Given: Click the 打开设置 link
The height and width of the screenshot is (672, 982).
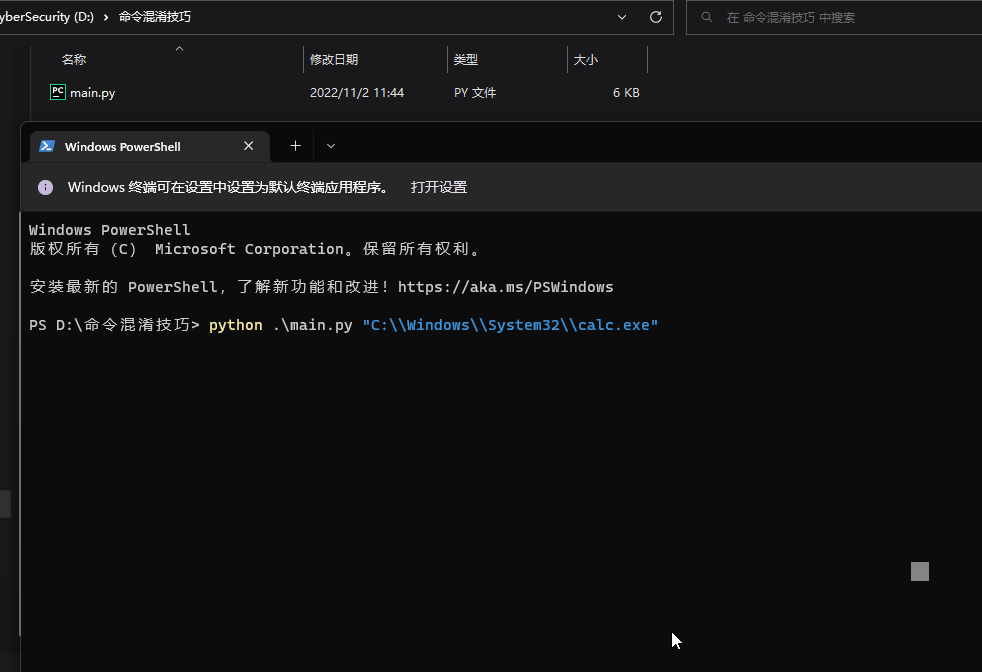Looking at the screenshot, I should coord(439,187).
